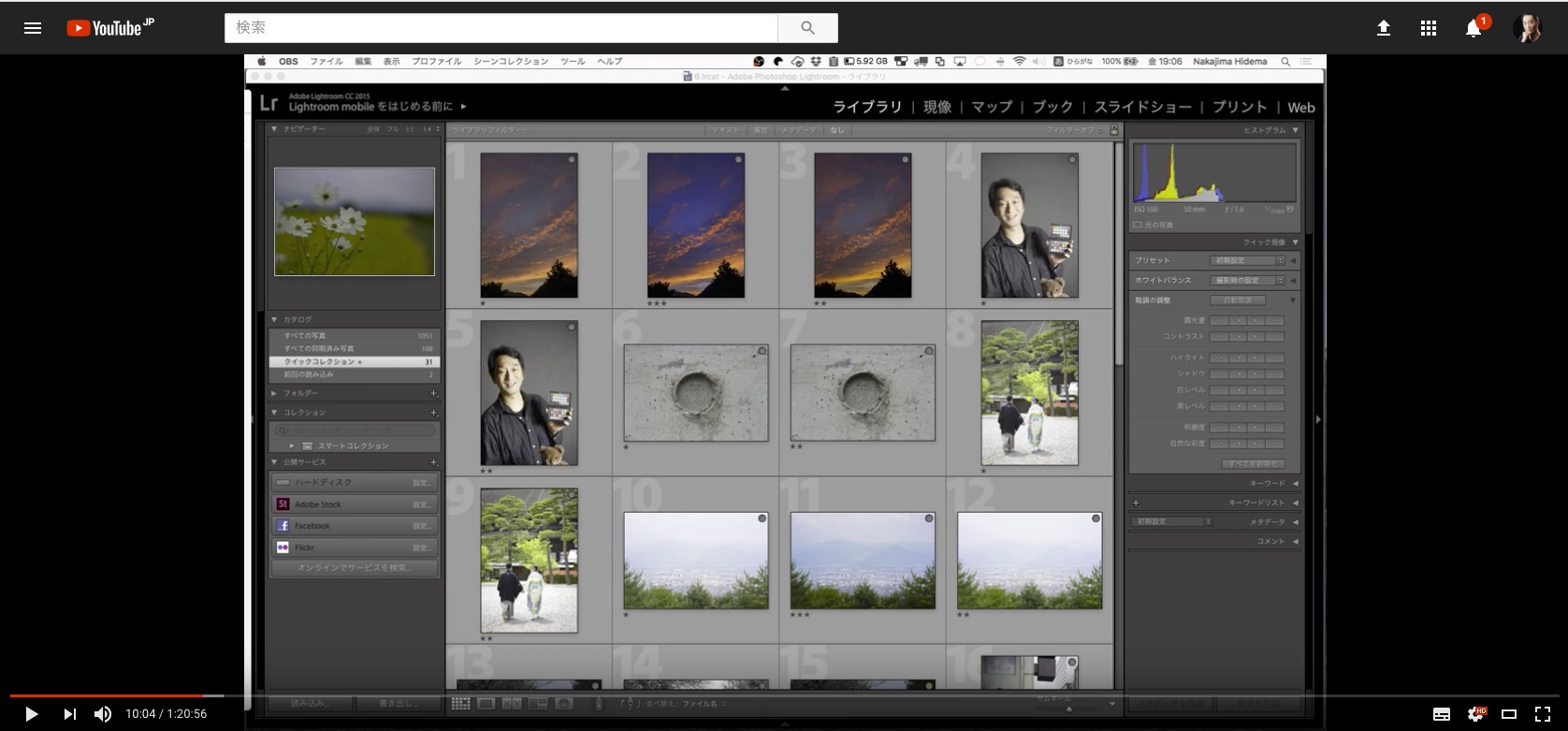Expand the フォルダー panel
Viewport: 1568px width, 731px height.
point(301,393)
